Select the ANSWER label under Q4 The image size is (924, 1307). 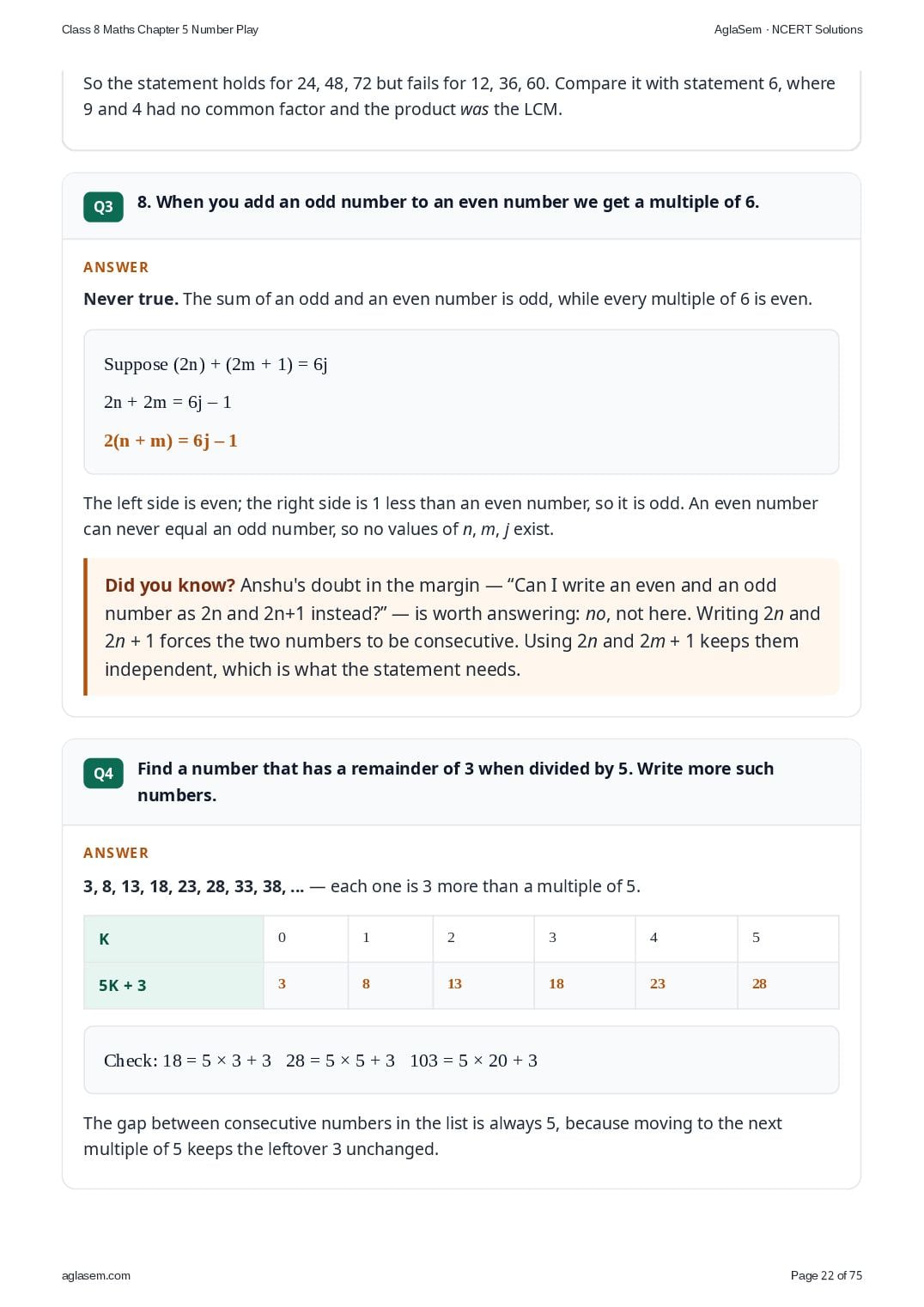point(116,853)
